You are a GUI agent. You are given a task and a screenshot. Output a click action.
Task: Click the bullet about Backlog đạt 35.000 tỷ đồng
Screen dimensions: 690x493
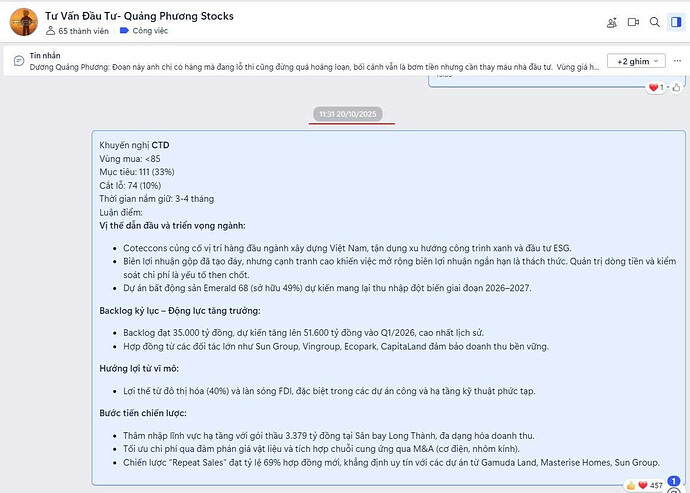click(304, 333)
